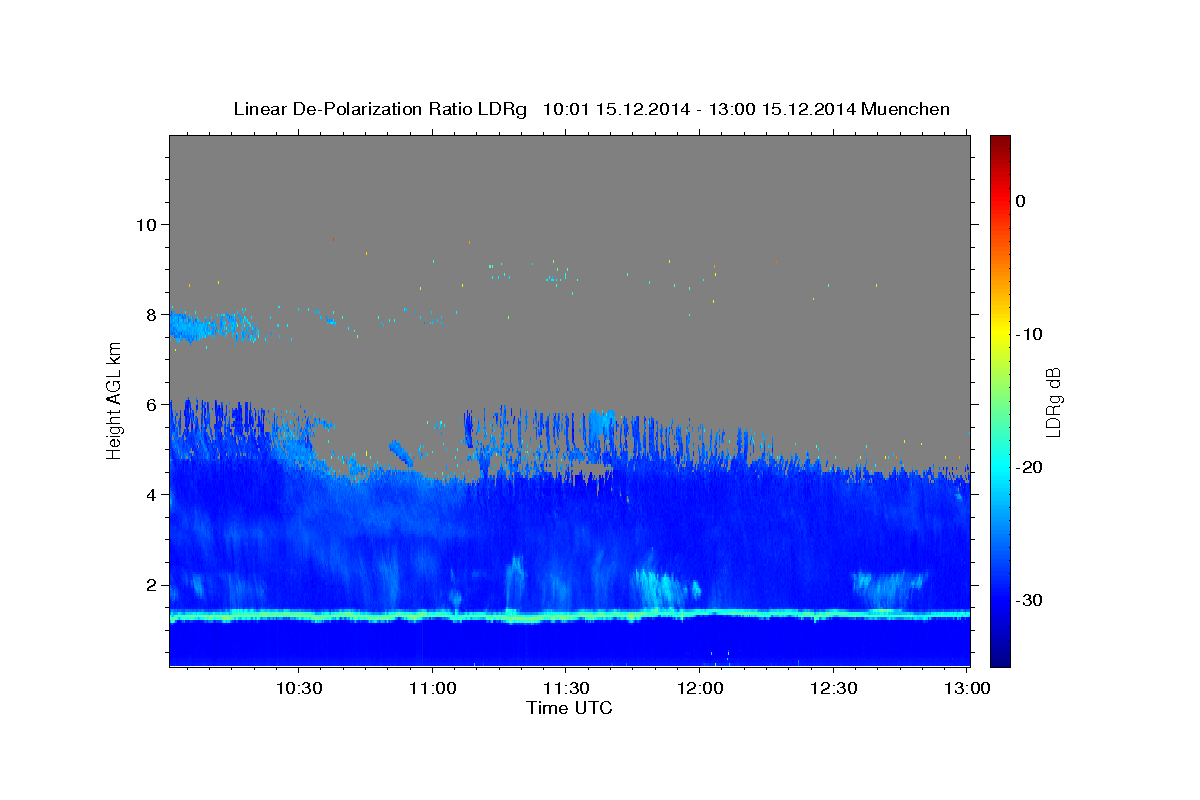
Task: Click the LDRg dB colorbar title
Action: [x=1053, y=400]
